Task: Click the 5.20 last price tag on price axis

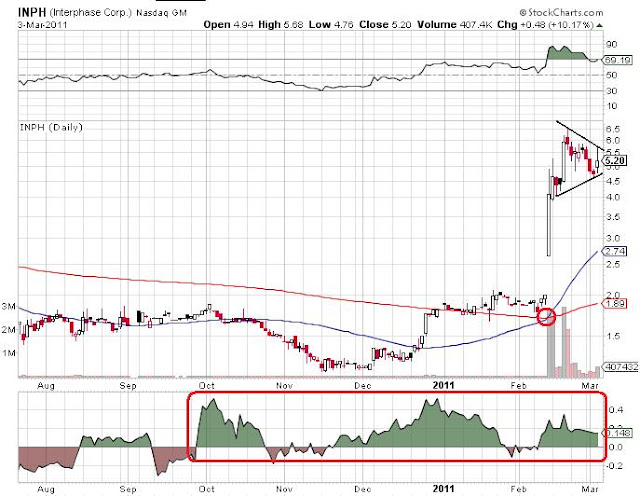Action: point(615,160)
